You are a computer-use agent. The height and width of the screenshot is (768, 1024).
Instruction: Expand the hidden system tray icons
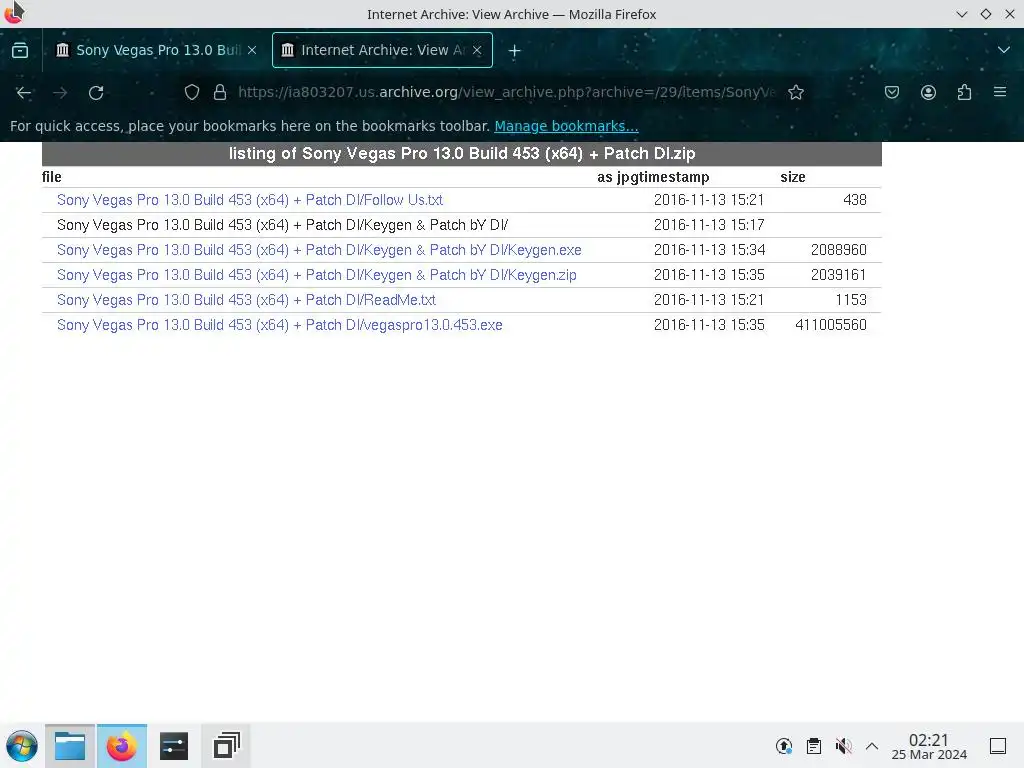(x=872, y=746)
